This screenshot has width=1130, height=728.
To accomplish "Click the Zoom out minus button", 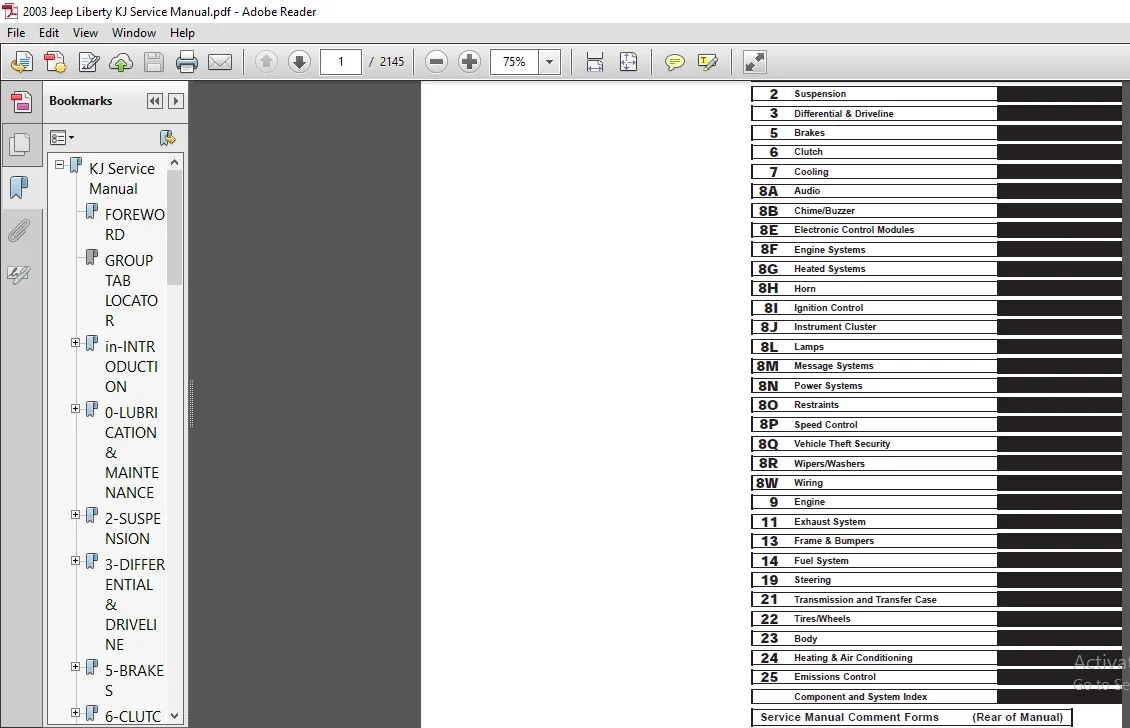I will pyautogui.click(x=436, y=62).
